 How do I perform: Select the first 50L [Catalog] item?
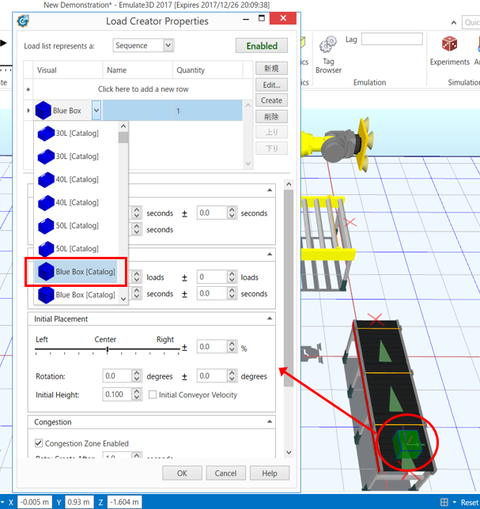point(76,226)
